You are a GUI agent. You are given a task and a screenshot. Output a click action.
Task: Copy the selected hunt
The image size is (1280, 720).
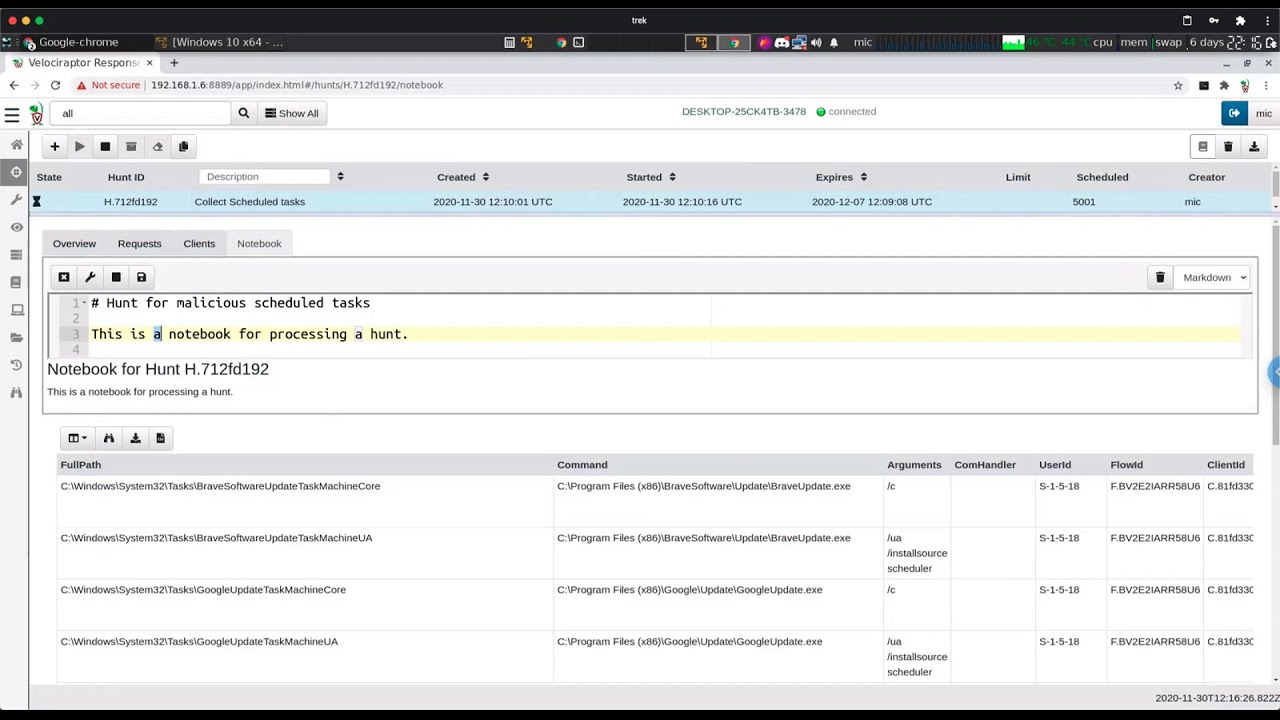pos(183,147)
